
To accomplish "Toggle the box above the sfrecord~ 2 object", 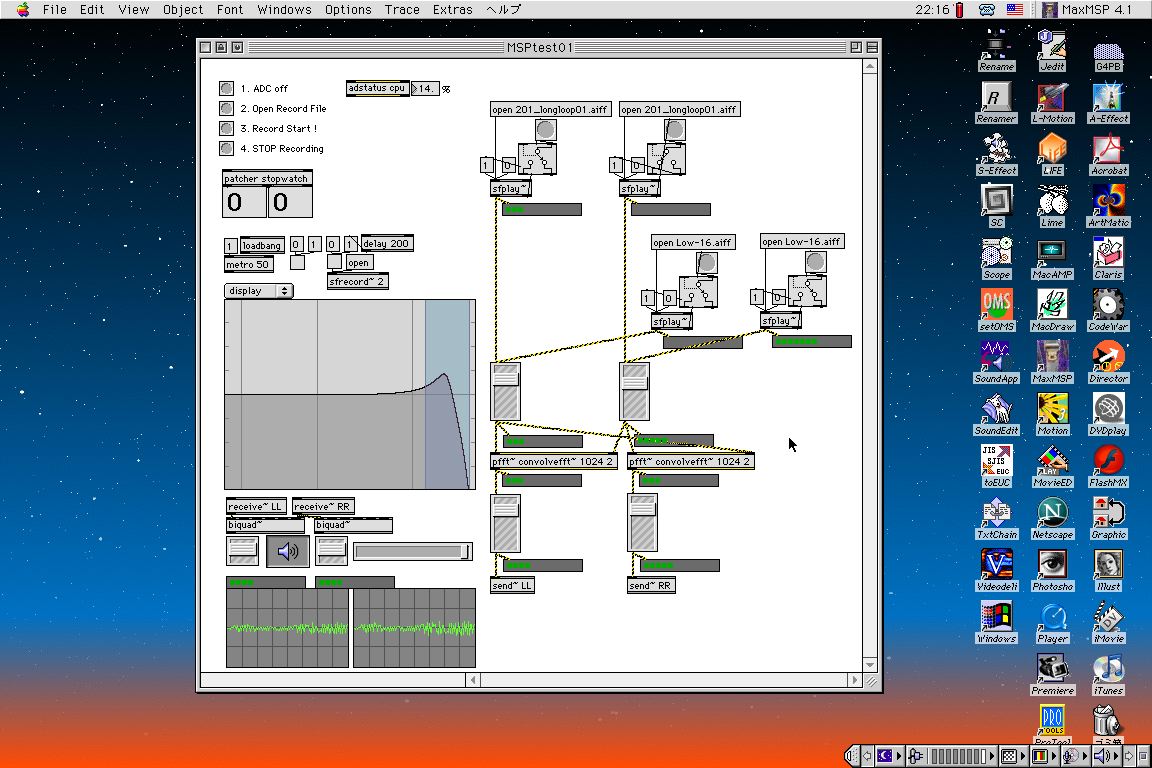I will 334,262.
